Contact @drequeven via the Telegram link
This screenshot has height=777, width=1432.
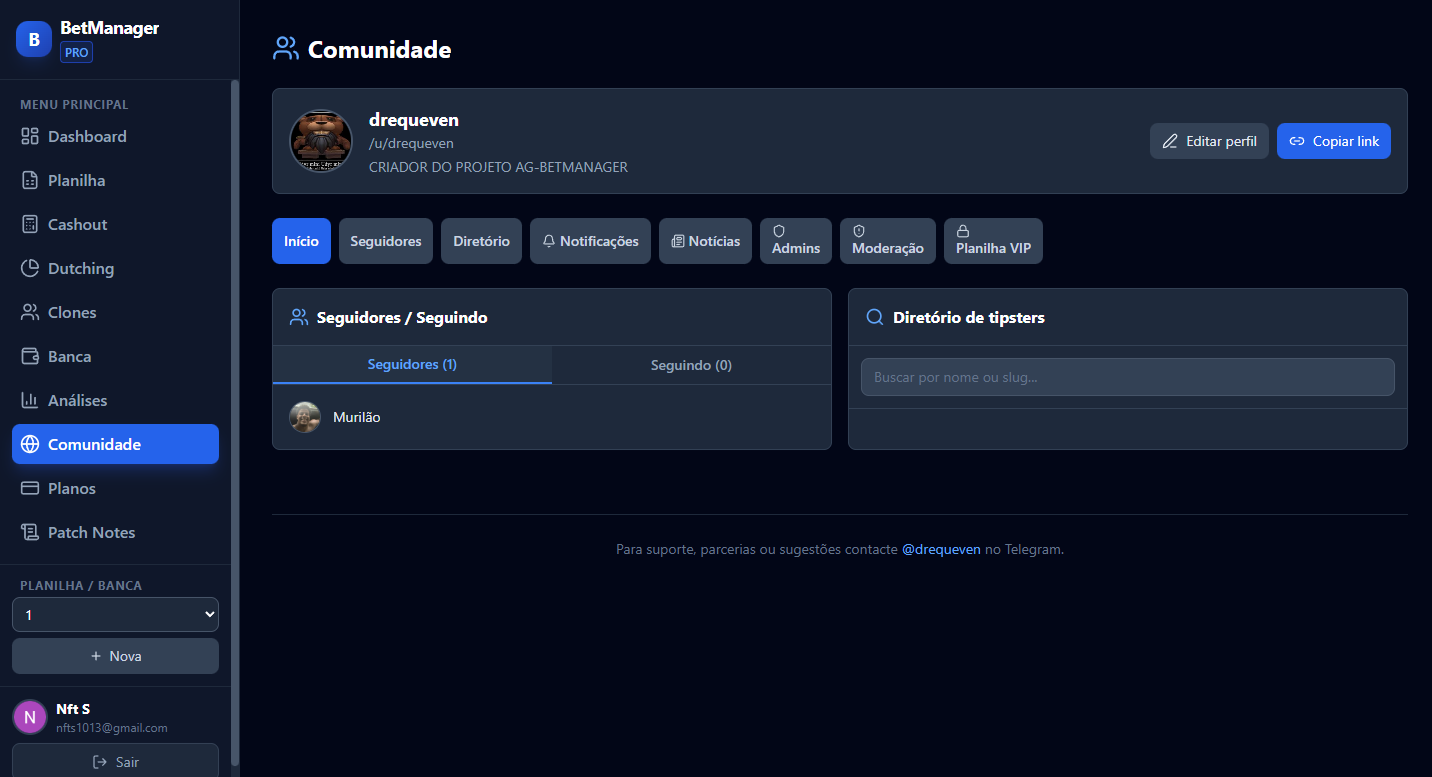[941, 549]
